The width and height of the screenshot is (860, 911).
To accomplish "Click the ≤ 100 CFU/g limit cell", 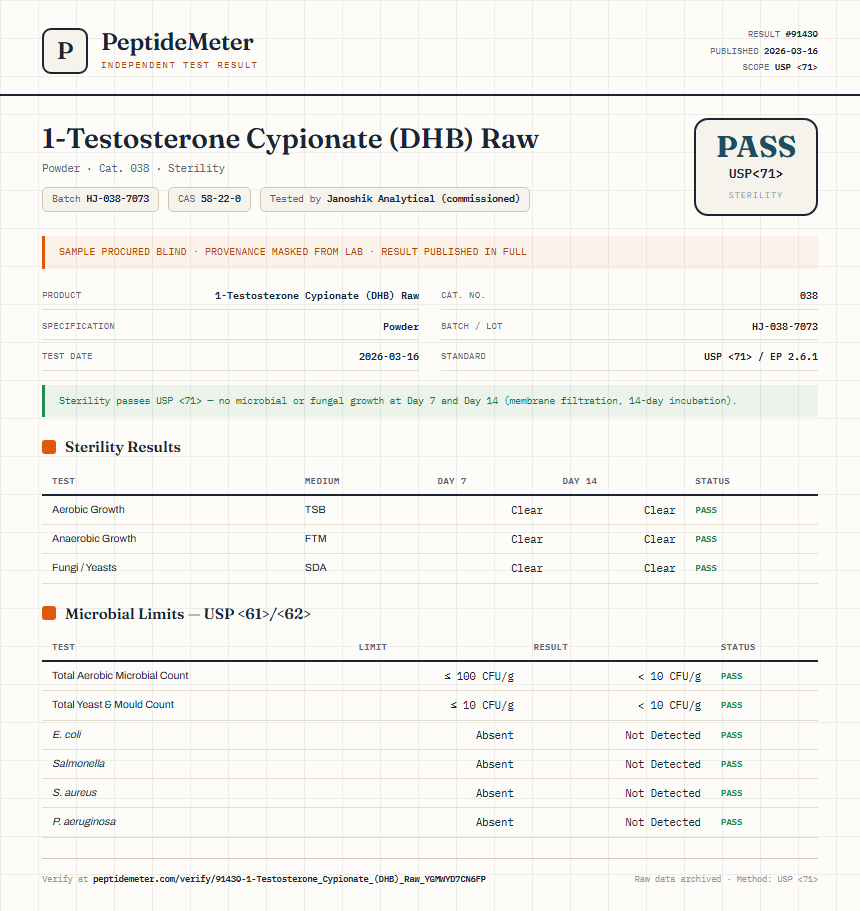I will coord(479,676).
